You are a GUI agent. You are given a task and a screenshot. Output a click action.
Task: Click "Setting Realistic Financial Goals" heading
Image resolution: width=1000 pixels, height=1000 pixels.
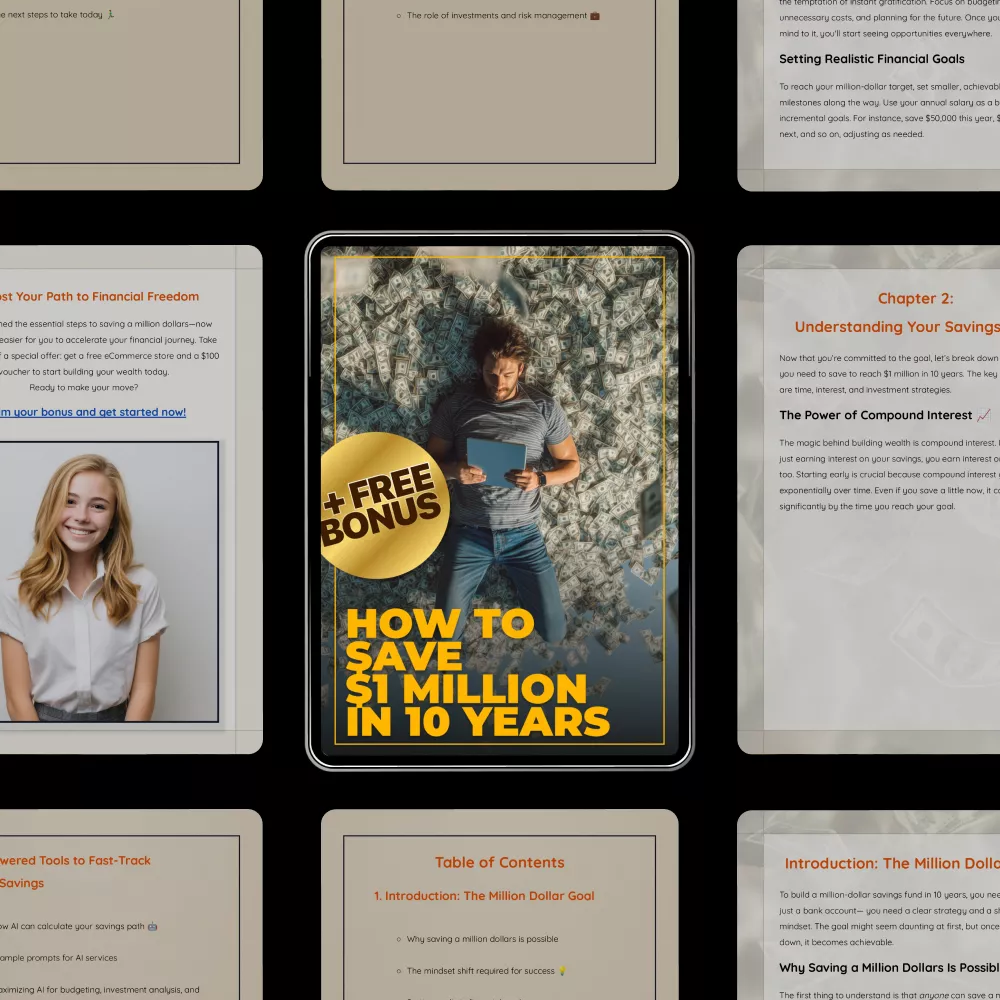[872, 59]
